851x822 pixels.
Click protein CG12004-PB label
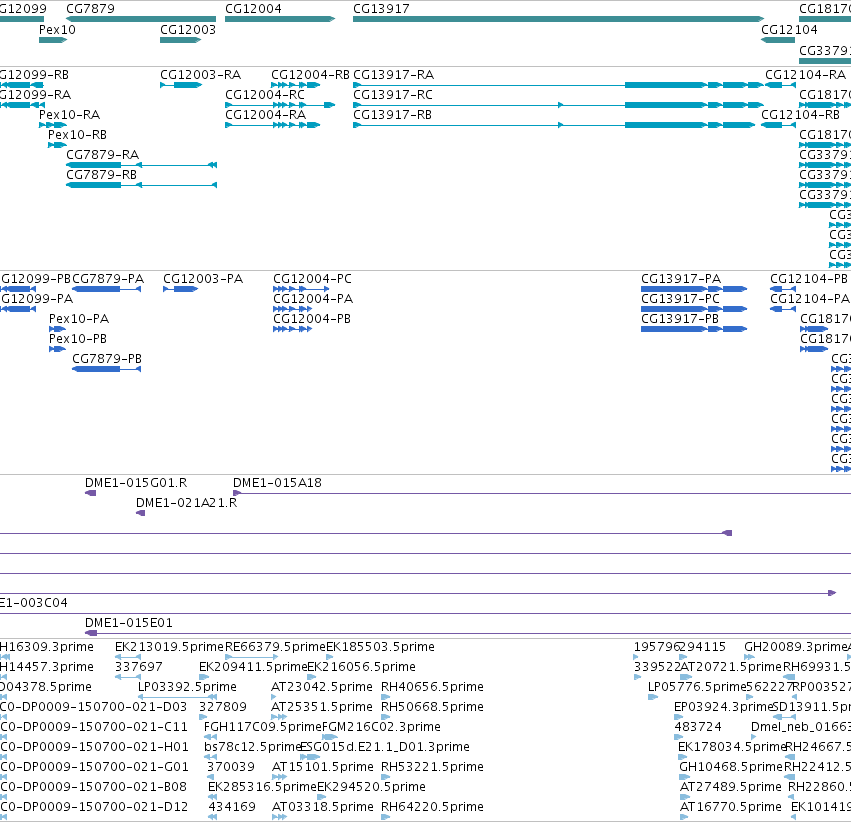pyautogui.click(x=312, y=319)
